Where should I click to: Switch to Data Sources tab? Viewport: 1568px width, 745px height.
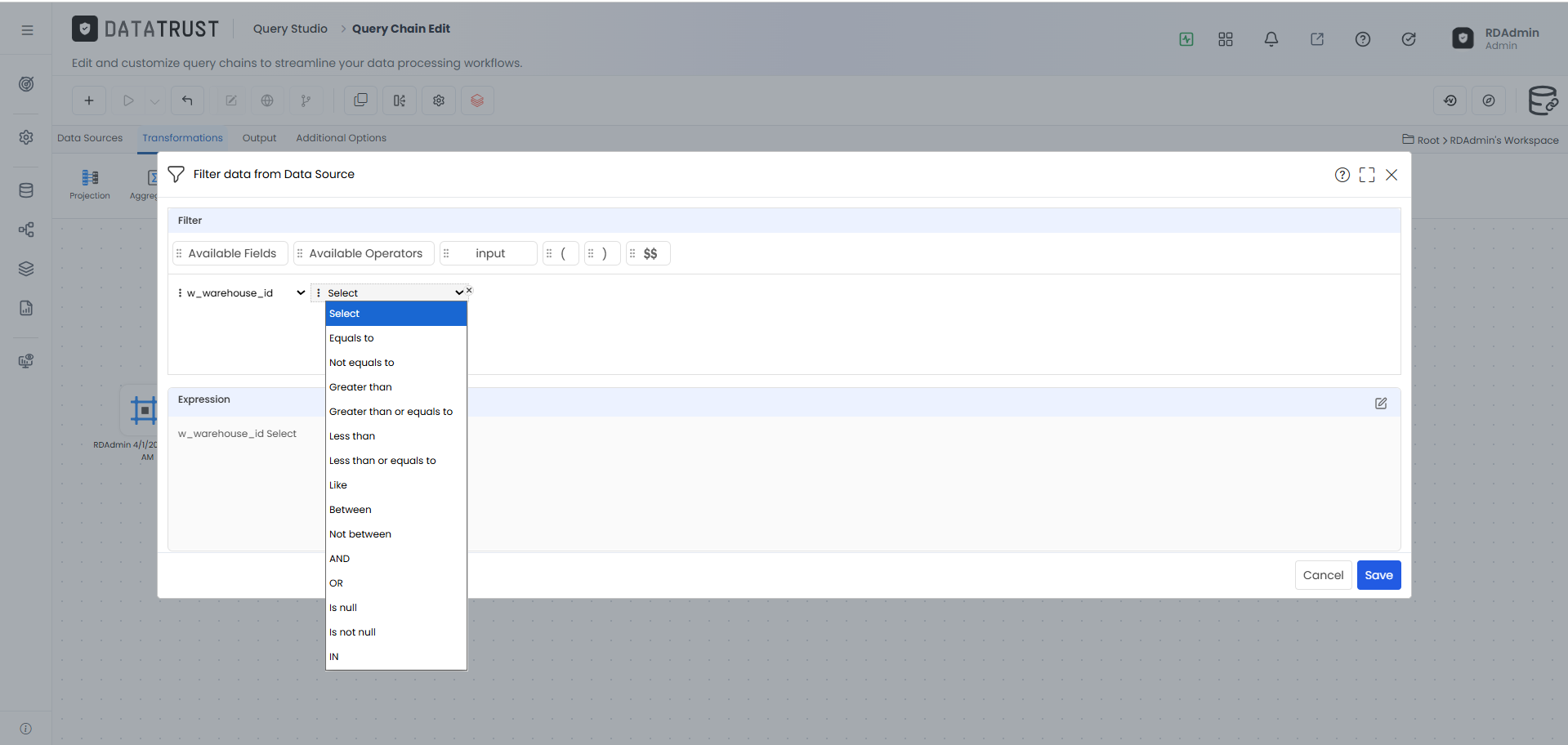90,138
